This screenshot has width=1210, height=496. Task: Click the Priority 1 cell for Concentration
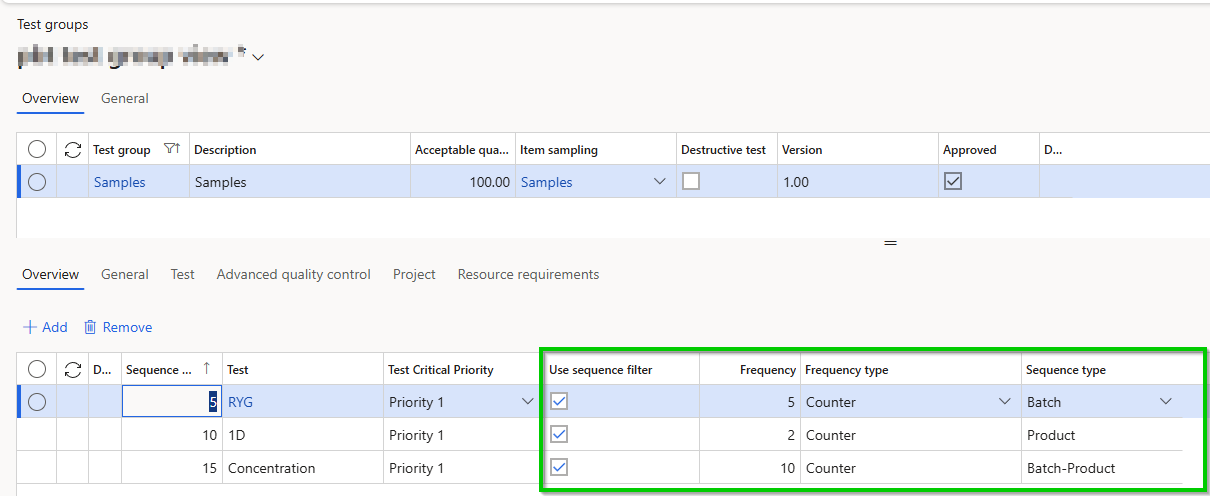click(463, 468)
